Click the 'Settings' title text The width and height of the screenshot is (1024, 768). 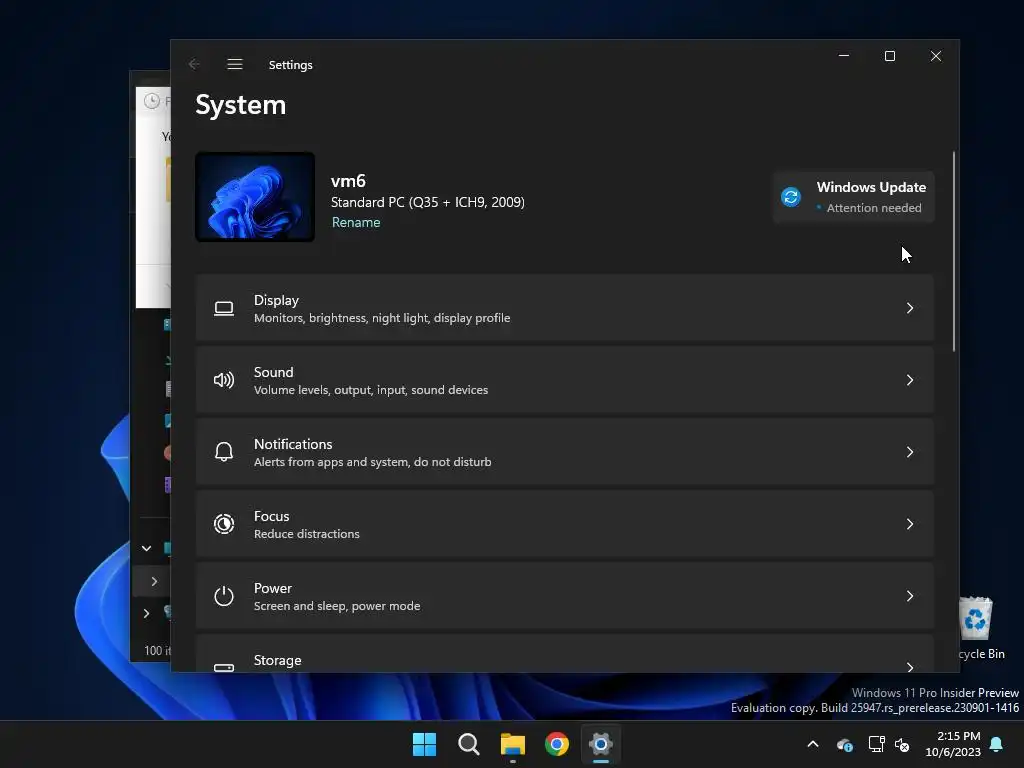pyautogui.click(x=291, y=65)
